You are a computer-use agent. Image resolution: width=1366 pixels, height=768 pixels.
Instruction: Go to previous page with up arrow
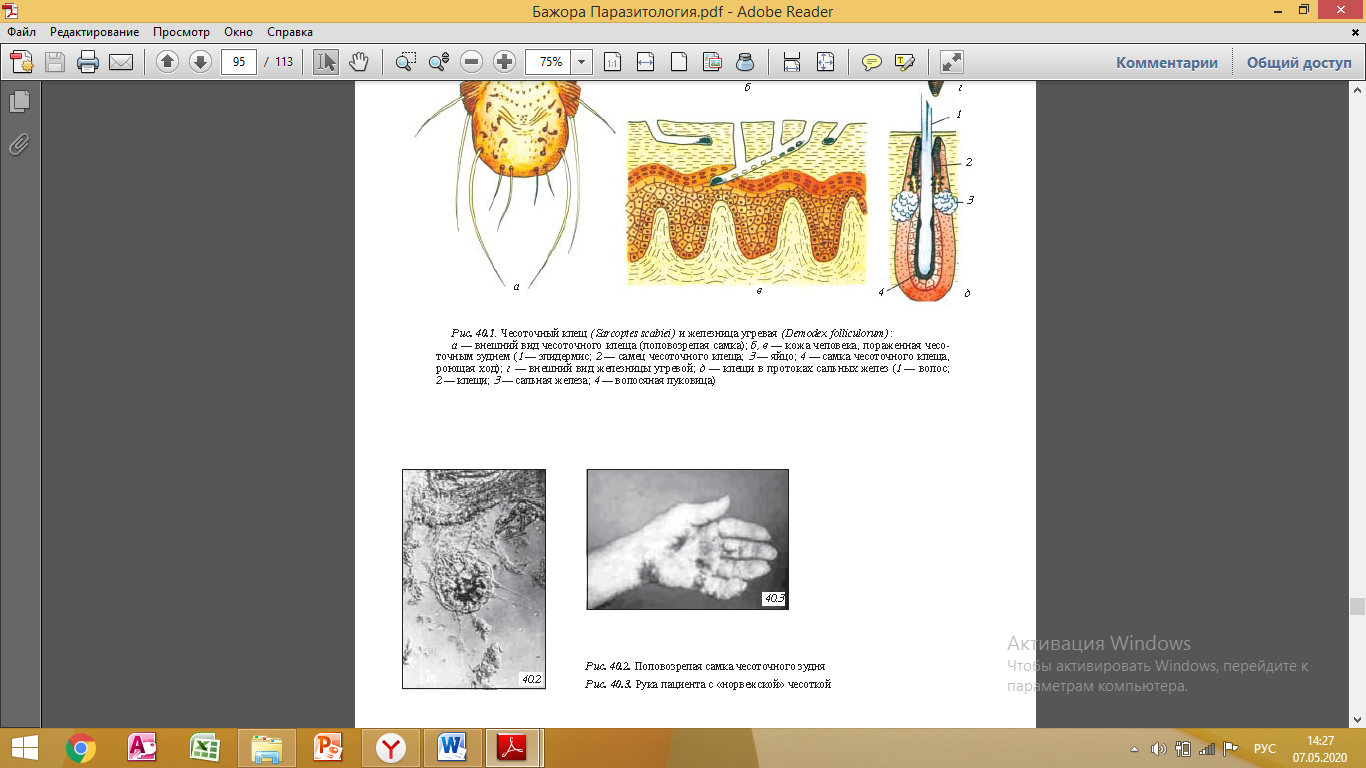click(x=167, y=62)
